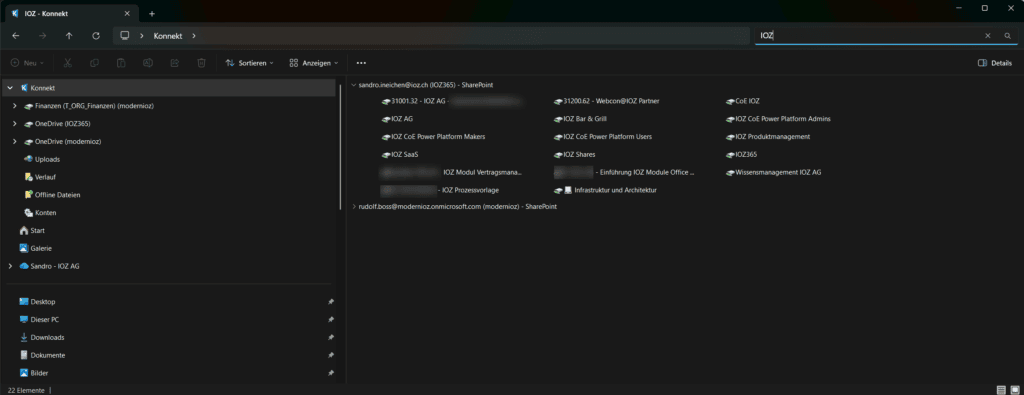Select Wissensmanagement IOZ AG site
The image size is (1024, 395).
pos(773,173)
